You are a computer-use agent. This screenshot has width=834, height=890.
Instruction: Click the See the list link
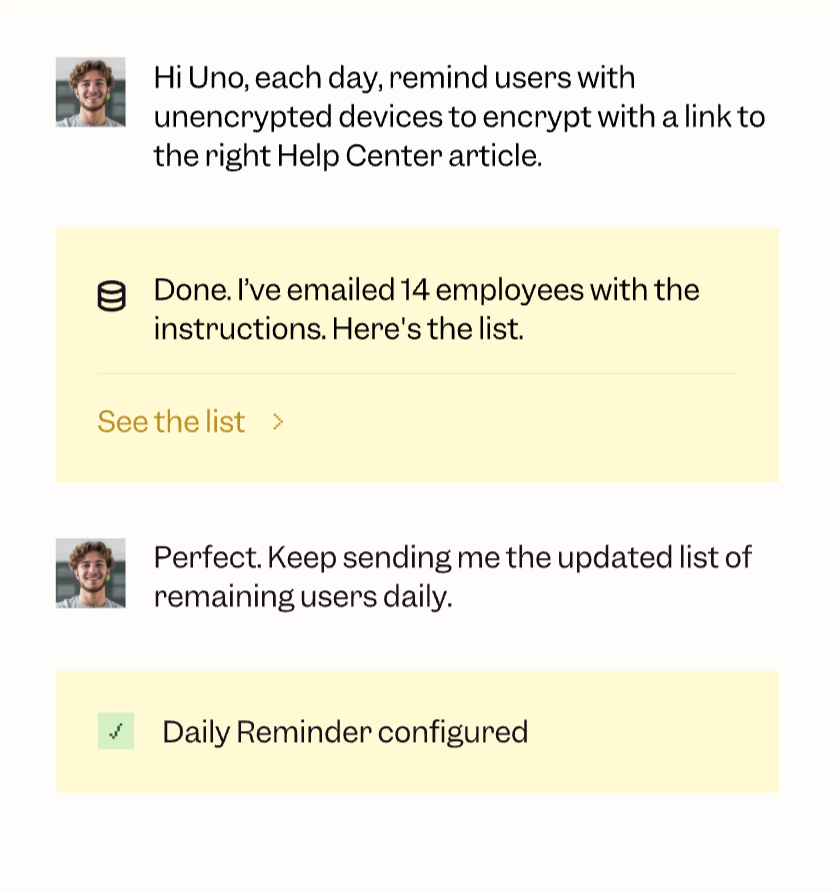[171, 421]
